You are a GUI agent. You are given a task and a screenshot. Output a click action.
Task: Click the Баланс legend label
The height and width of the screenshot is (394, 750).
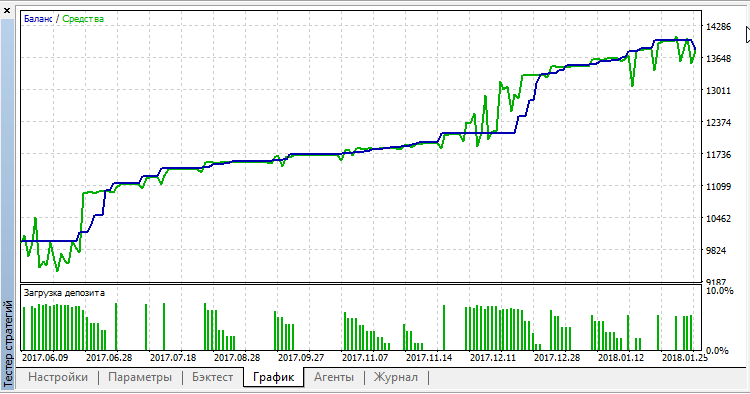[x=38, y=19]
